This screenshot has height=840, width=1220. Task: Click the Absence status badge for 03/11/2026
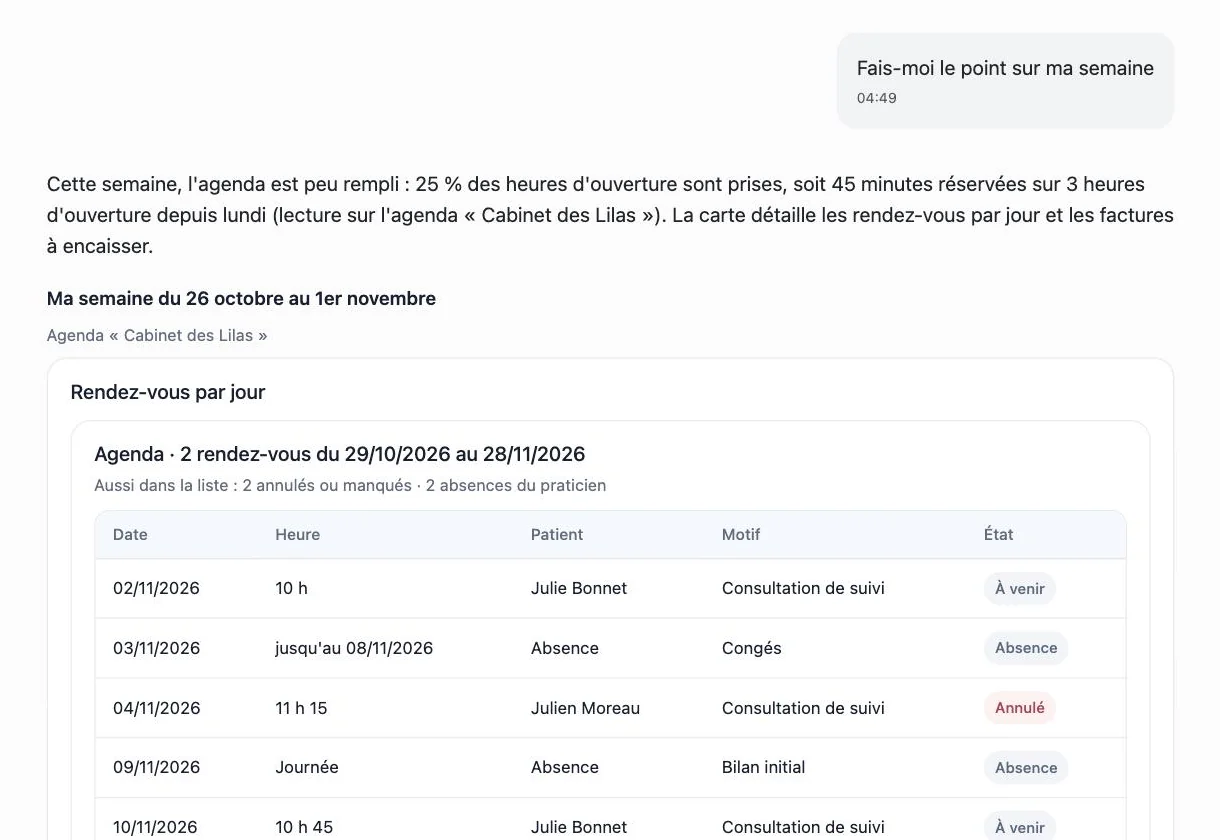point(1026,648)
